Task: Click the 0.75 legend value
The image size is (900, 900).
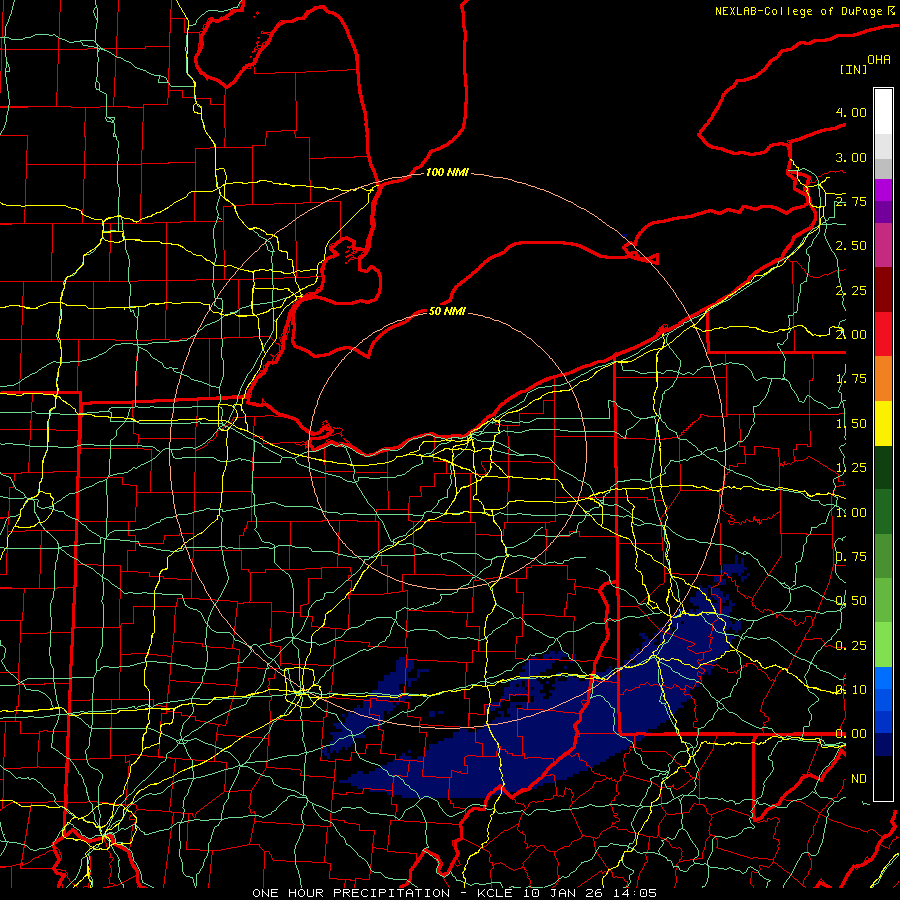Action: (x=851, y=557)
